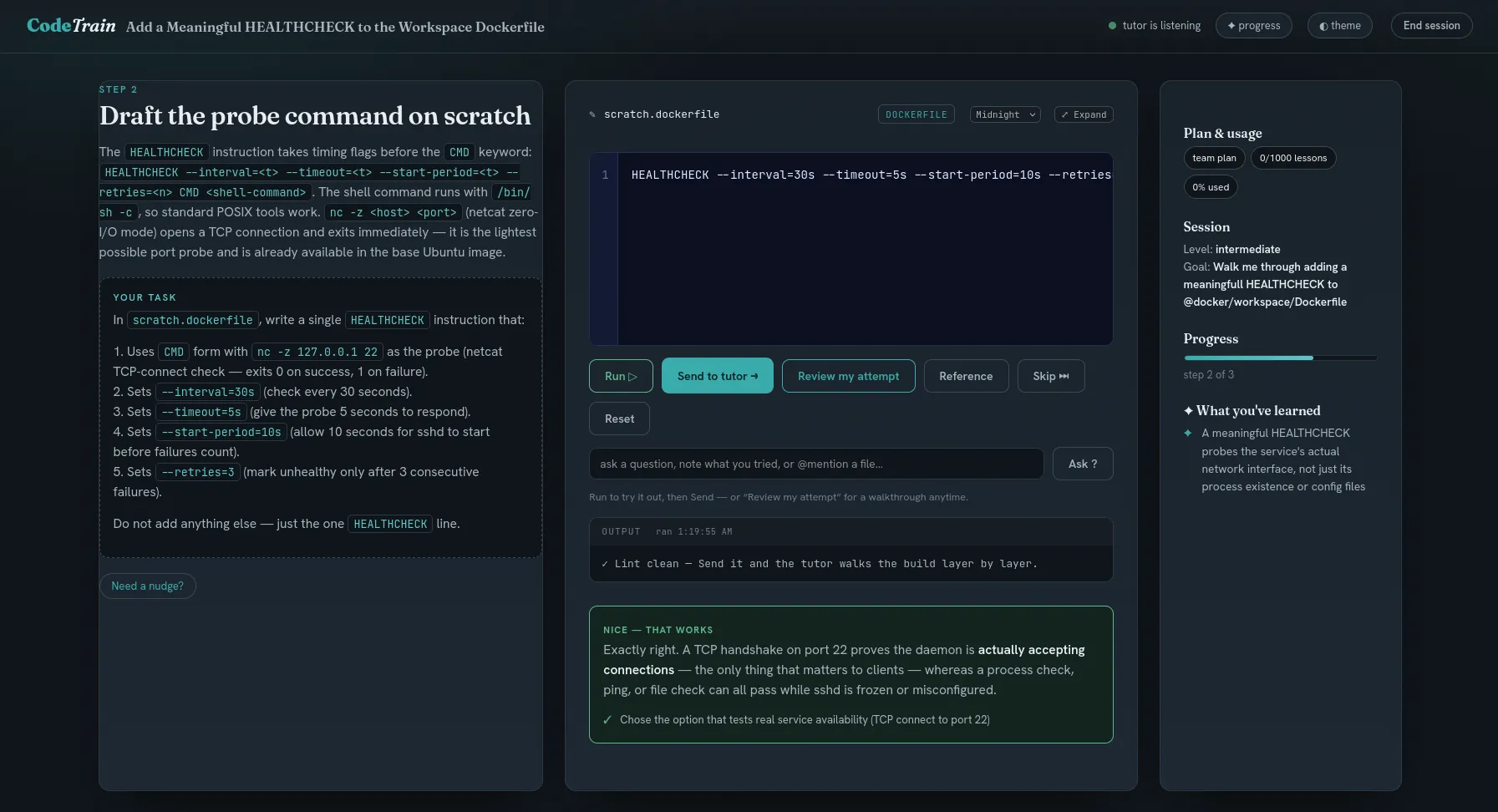Click the lesson progress bar
The height and width of the screenshot is (812, 1498).
pyautogui.click(x=1279, y=358)
